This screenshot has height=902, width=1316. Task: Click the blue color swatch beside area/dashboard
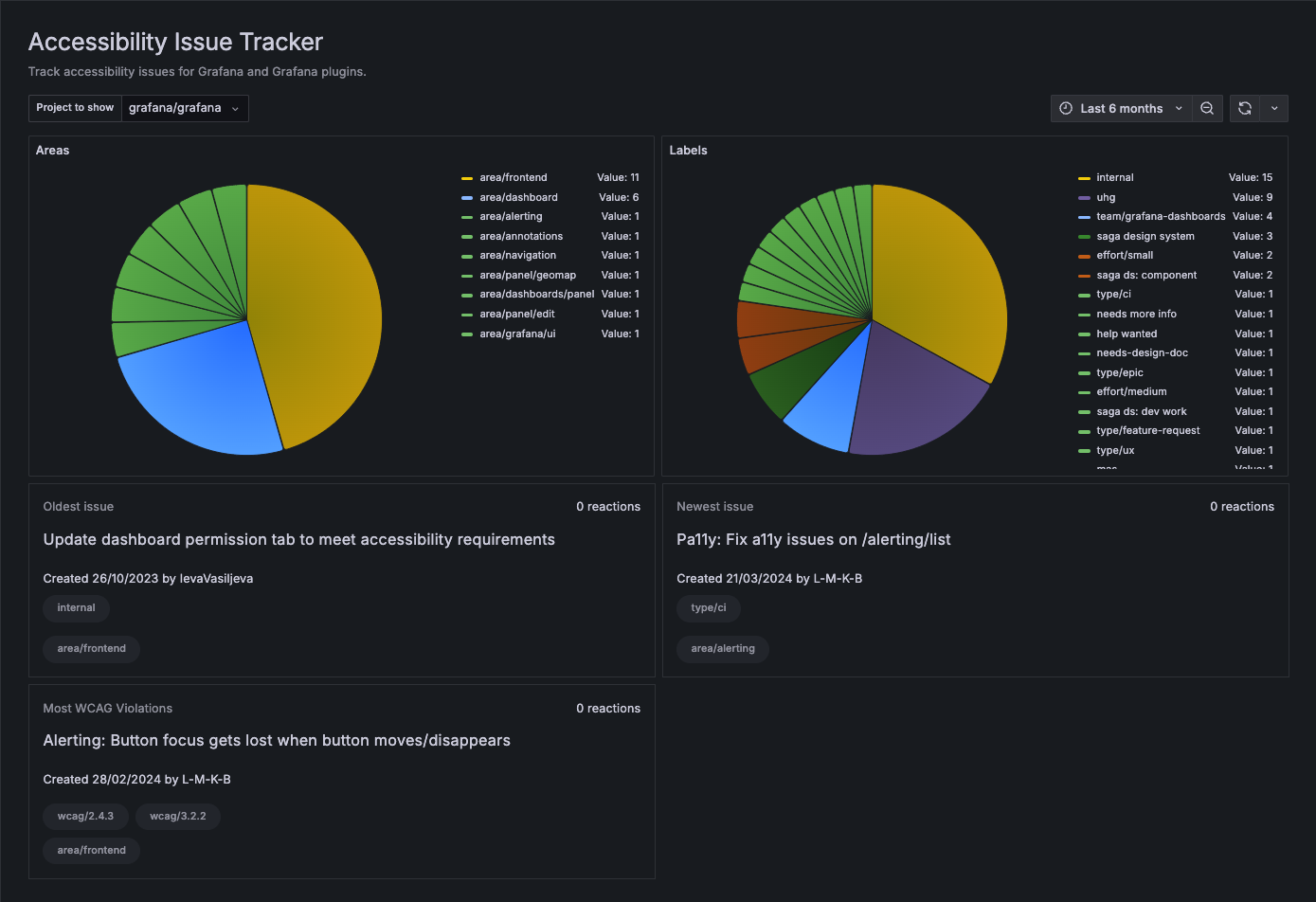coord(467,197)
